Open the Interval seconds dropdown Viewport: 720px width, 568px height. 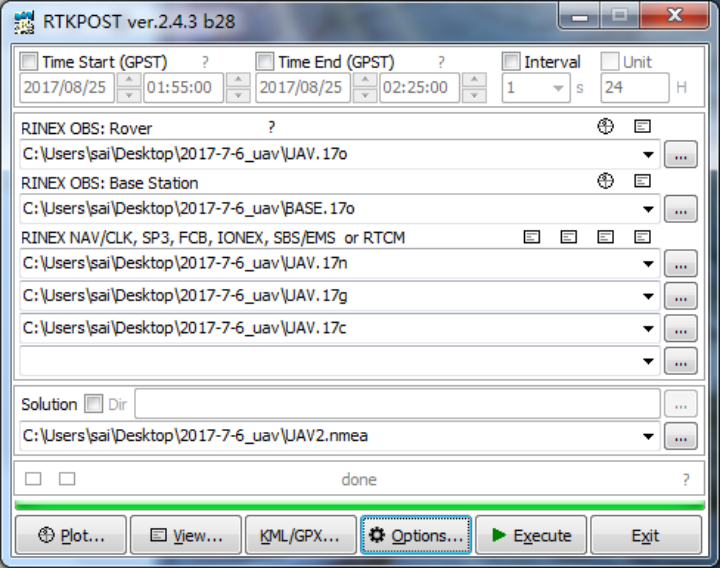coord(558,88)
